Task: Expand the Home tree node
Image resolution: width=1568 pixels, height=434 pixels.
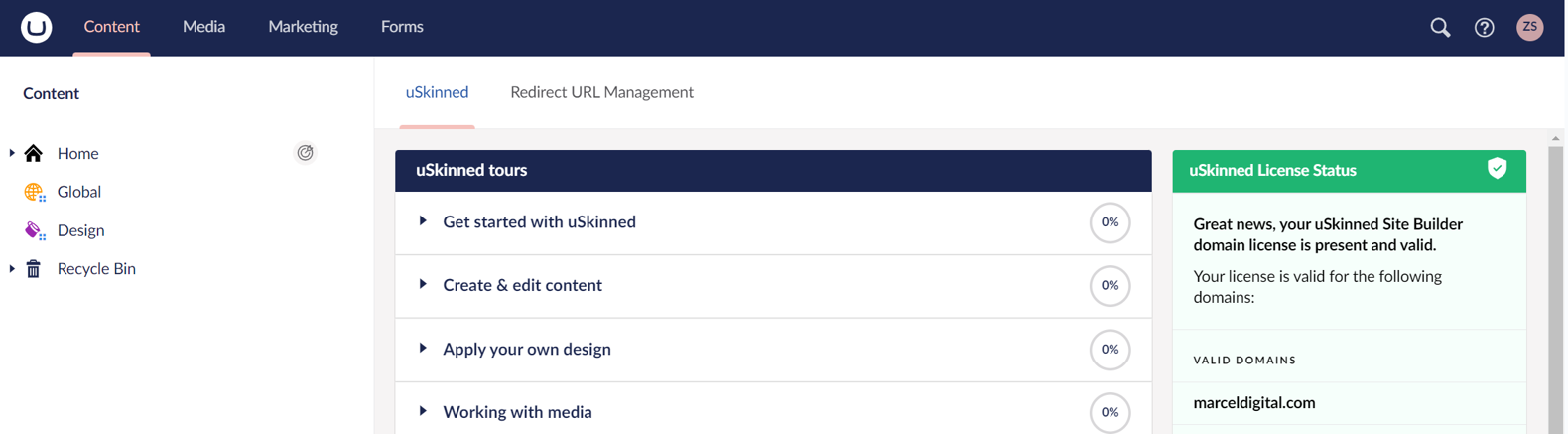Action: click(x=12, y=153)
